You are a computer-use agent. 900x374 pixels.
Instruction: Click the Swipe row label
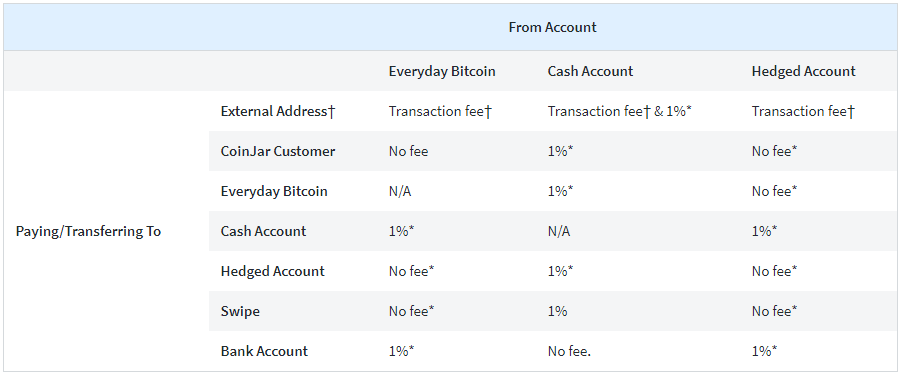coord(240,311)
